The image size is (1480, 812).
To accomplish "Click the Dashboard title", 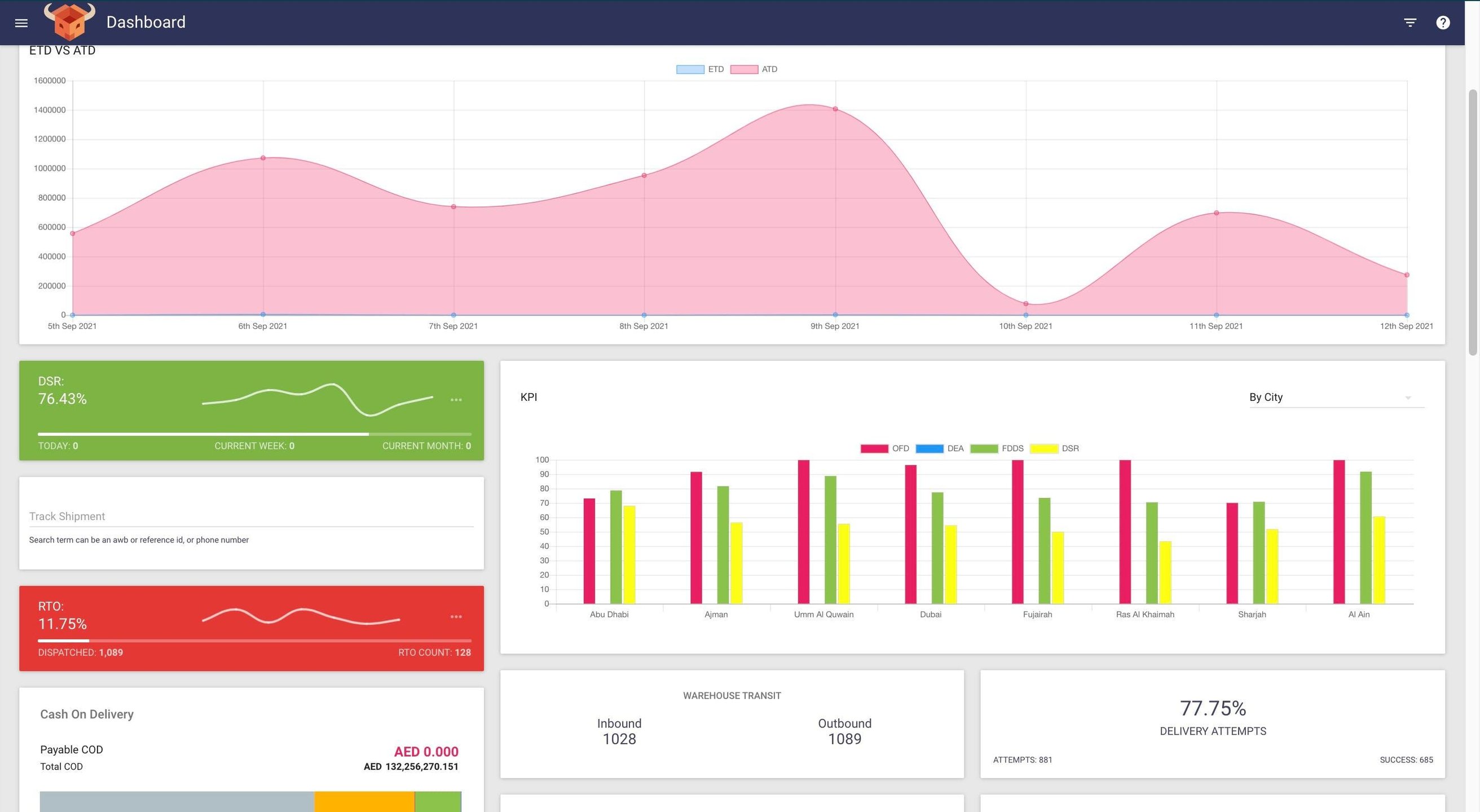I will click(146, 23).
